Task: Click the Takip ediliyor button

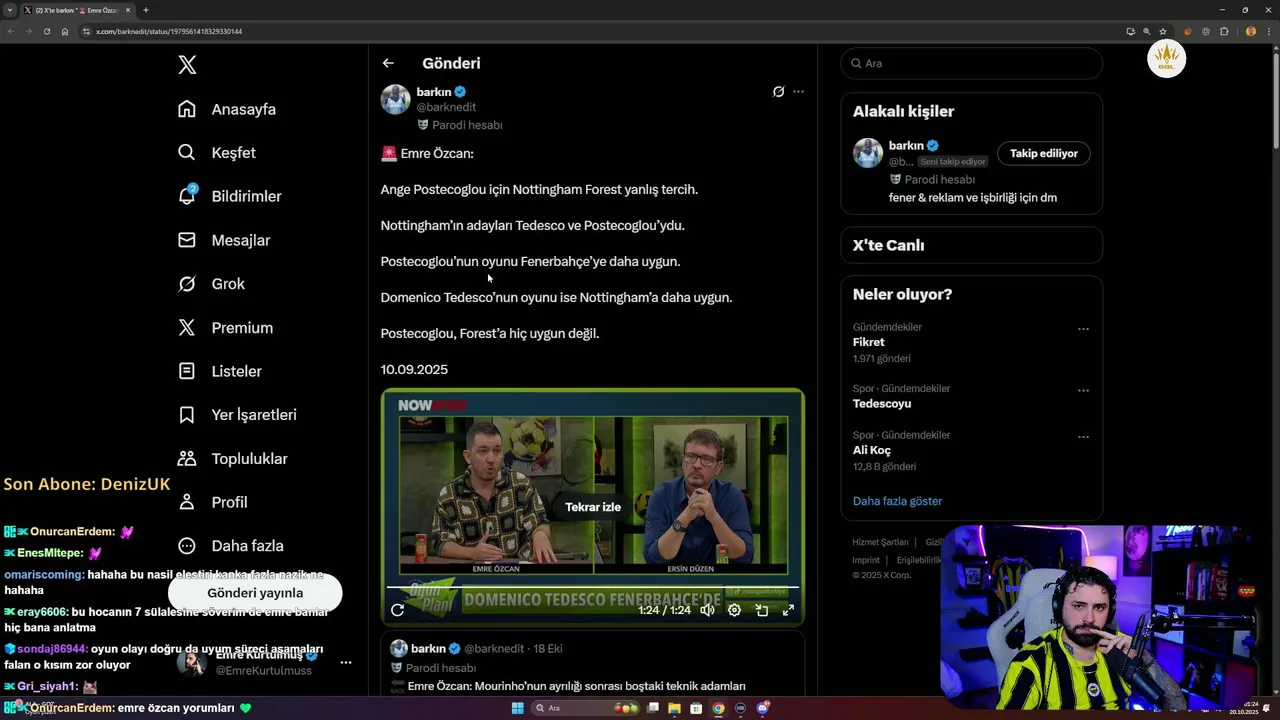Action: coord(1044,153)
